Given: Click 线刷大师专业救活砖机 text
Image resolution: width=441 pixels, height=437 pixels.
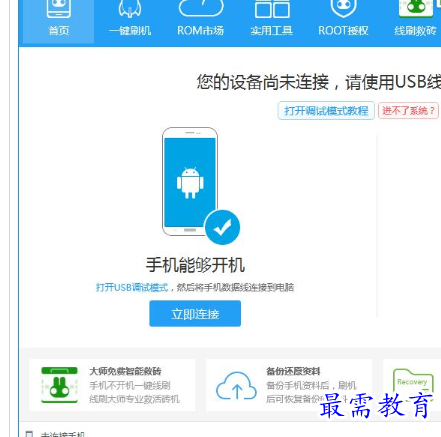Looking at the screenshot, I should [x=135, y=399].
